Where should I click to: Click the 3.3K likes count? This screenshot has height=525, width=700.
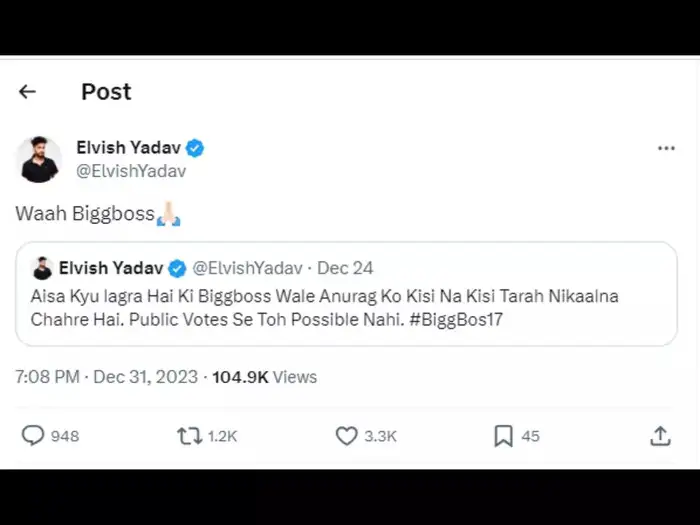[x=380, y=436]
